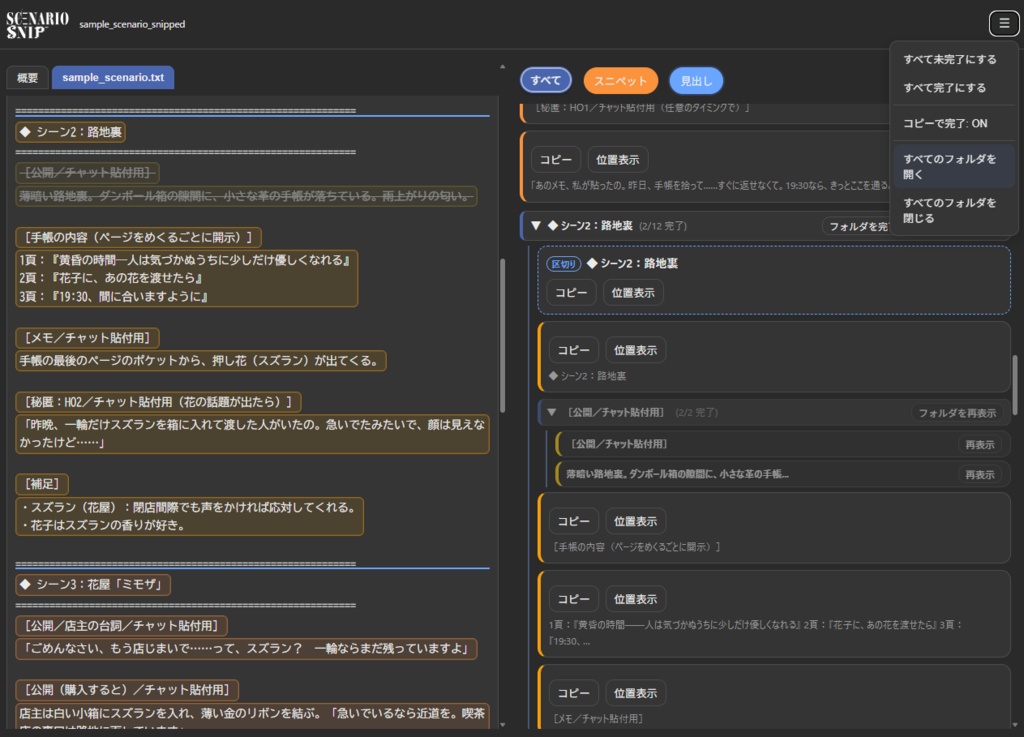
Task: Click 再表示 for ［公開／チャット貼付用］ row
Action: coord(980,444)
